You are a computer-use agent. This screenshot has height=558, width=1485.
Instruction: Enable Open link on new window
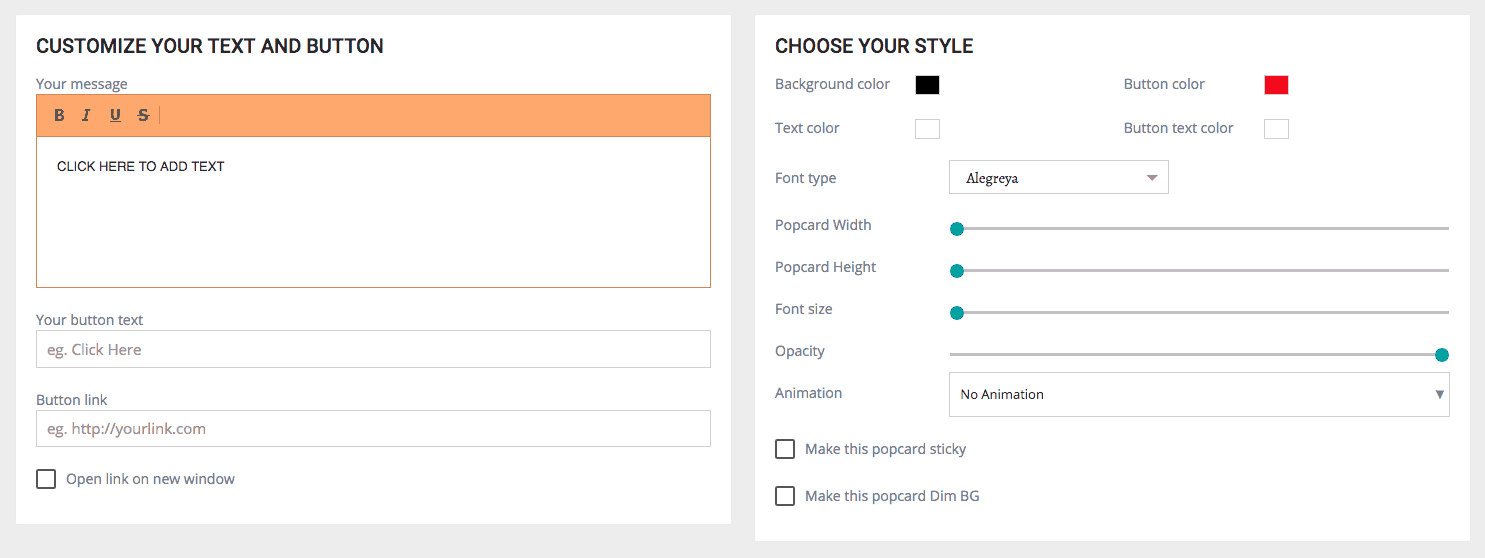click(46, 479)
